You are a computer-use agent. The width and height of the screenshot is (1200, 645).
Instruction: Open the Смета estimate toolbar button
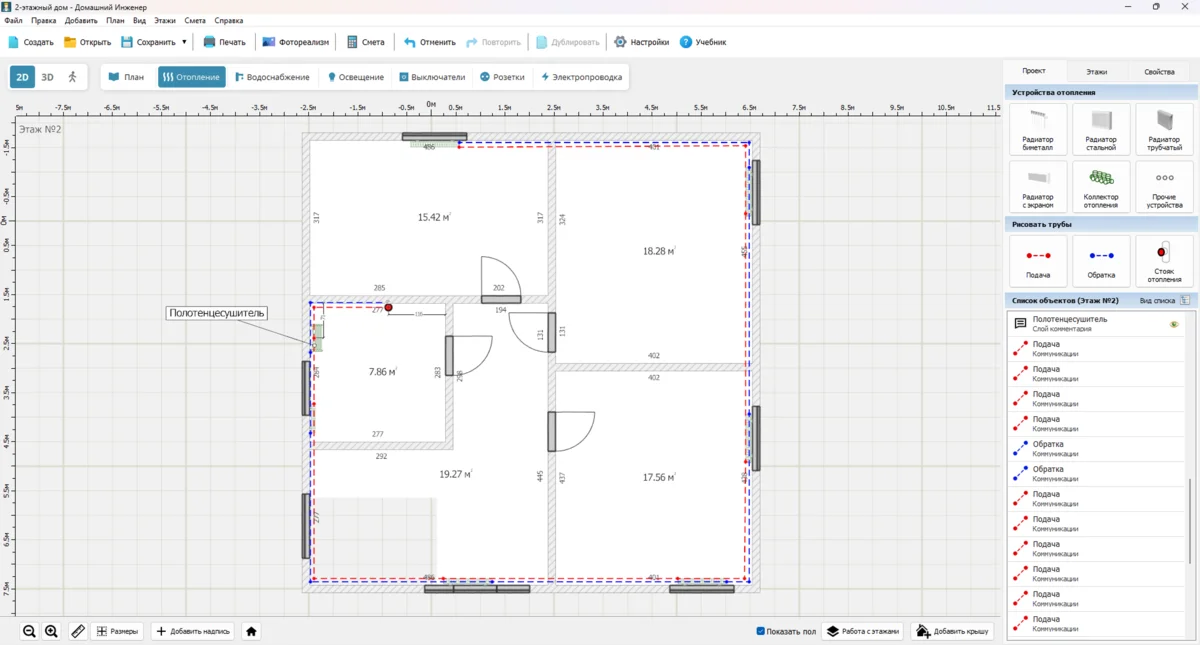coord(366,42)
